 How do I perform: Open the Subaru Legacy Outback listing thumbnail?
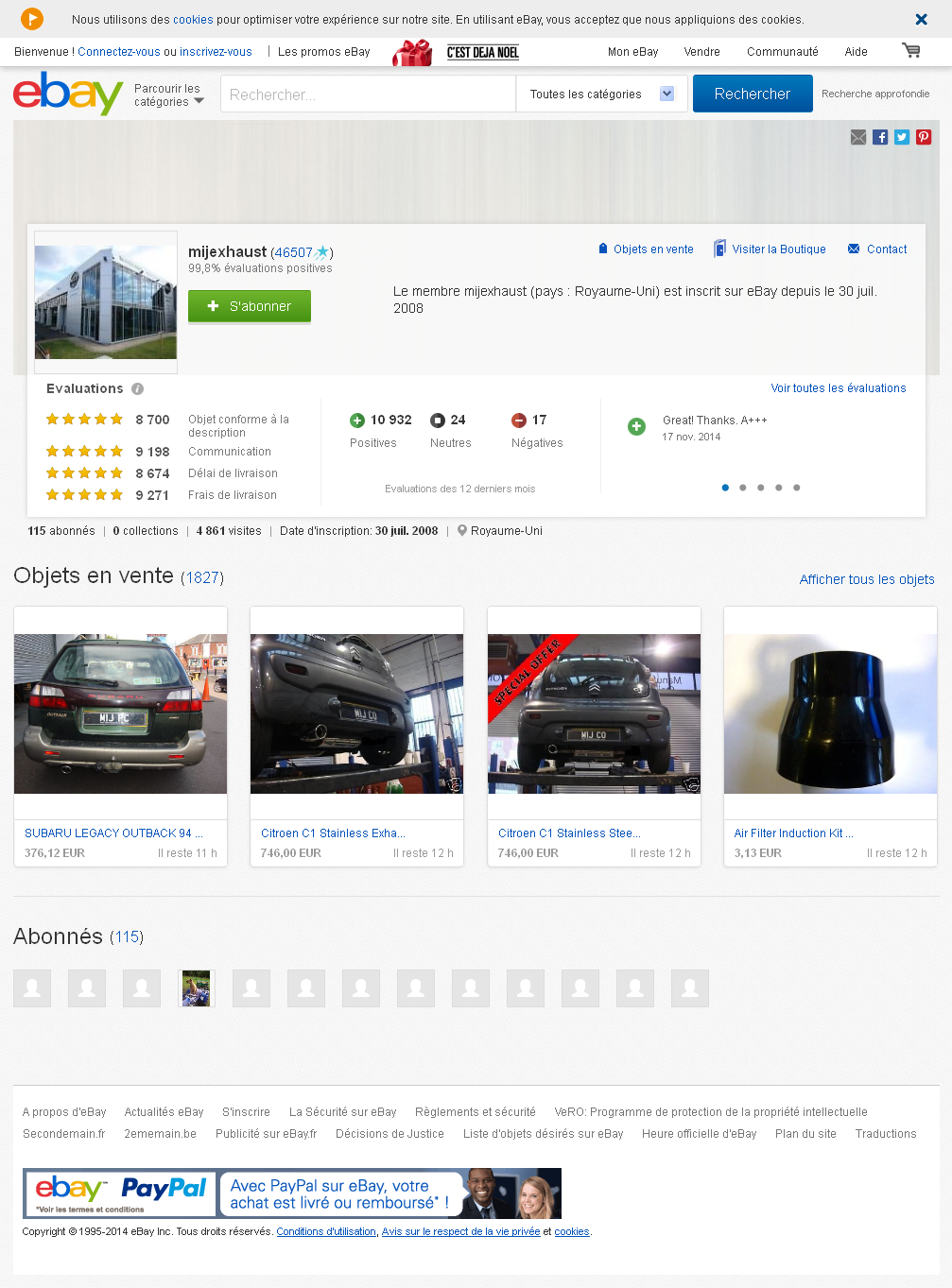coord(121,713)
